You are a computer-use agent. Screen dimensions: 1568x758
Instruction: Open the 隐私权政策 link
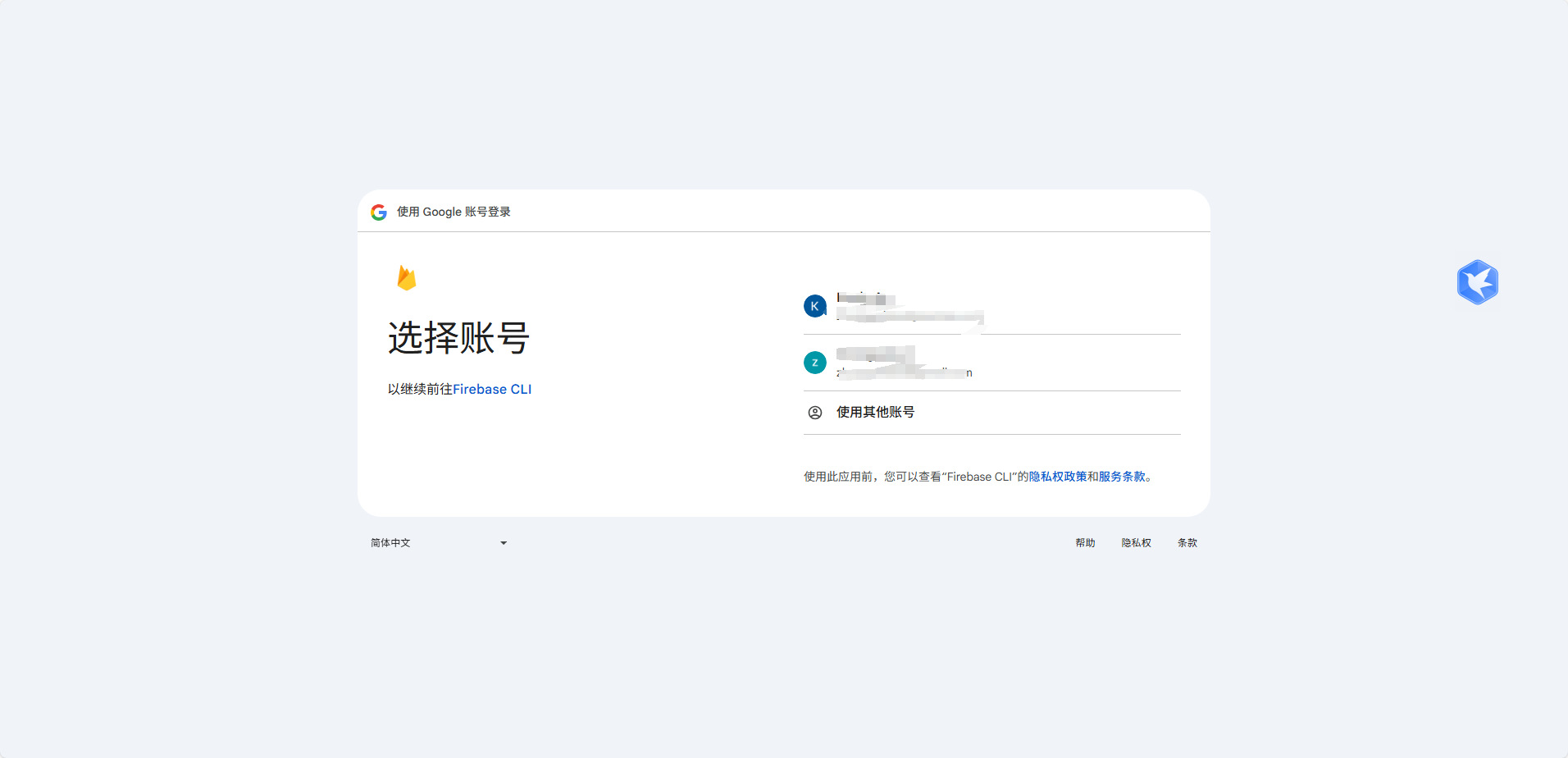[1058, 477]
